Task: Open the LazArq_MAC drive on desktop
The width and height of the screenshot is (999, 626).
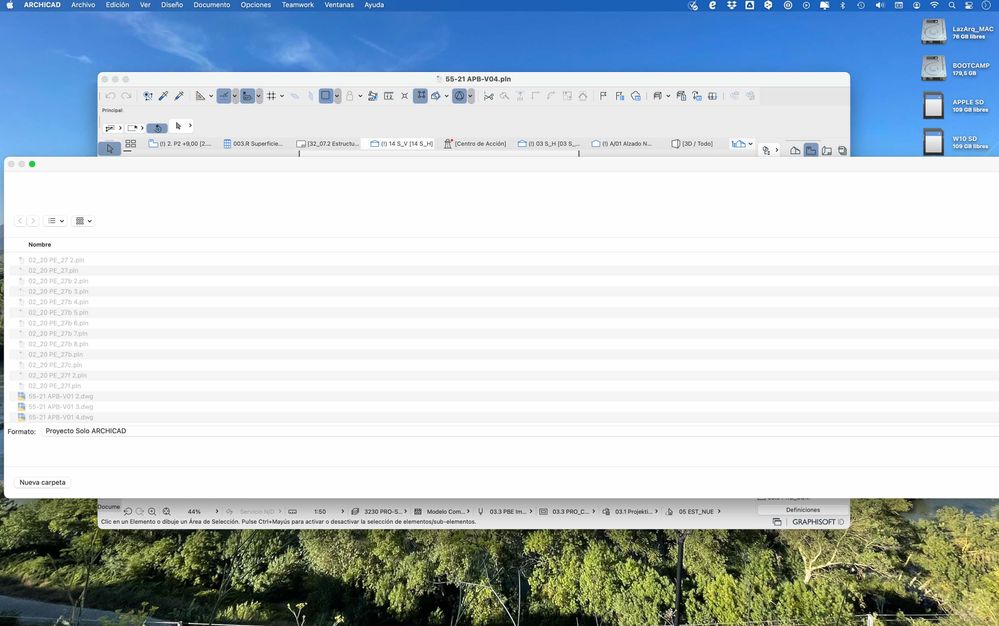Action: (x=957, y=32)
